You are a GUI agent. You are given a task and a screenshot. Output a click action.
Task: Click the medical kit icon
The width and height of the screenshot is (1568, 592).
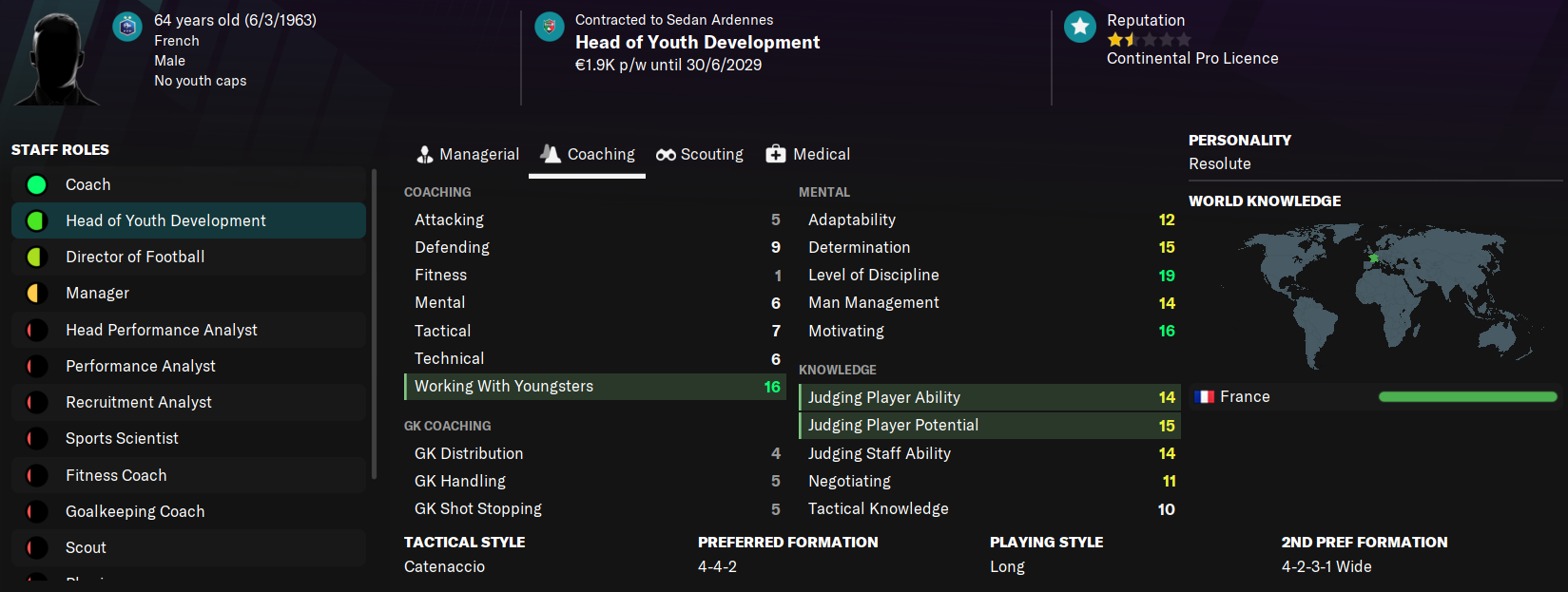776,154
